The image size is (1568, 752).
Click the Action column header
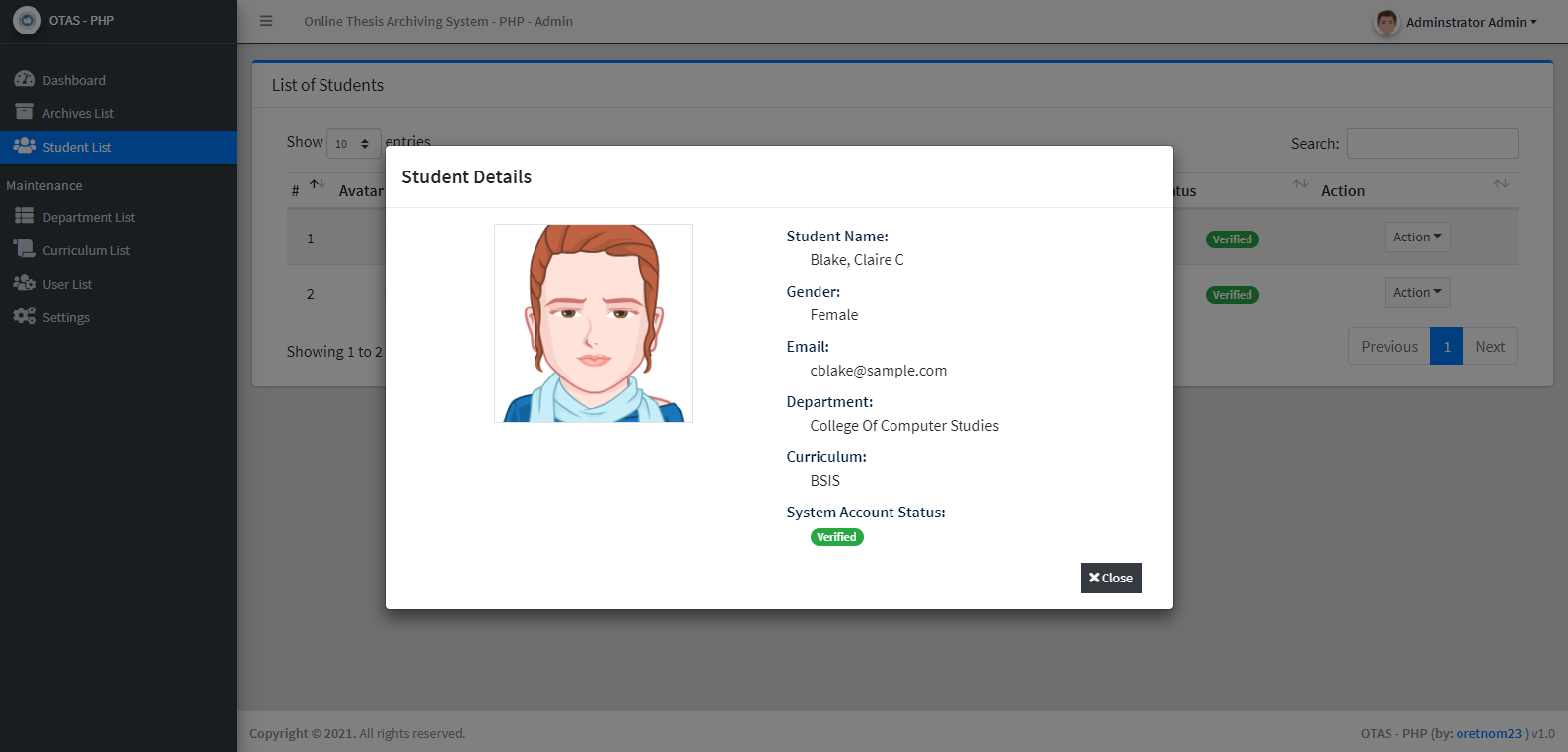click(1343, 191)
